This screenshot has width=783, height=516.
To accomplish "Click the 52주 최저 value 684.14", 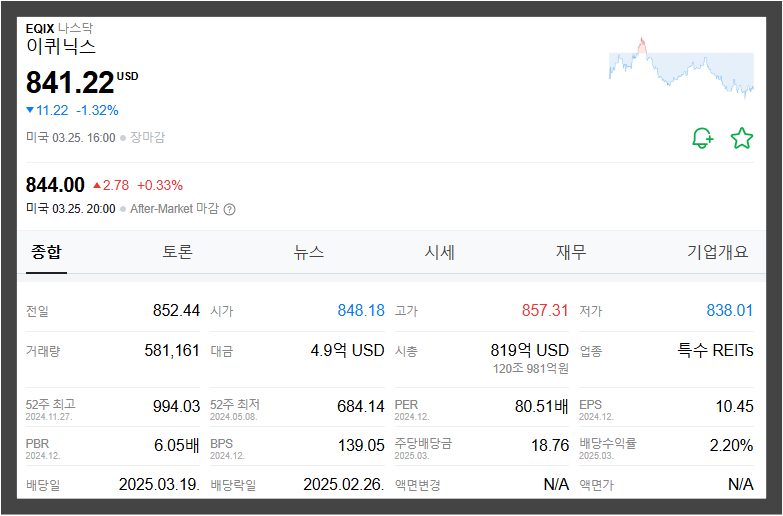I will tap(361, 406).
